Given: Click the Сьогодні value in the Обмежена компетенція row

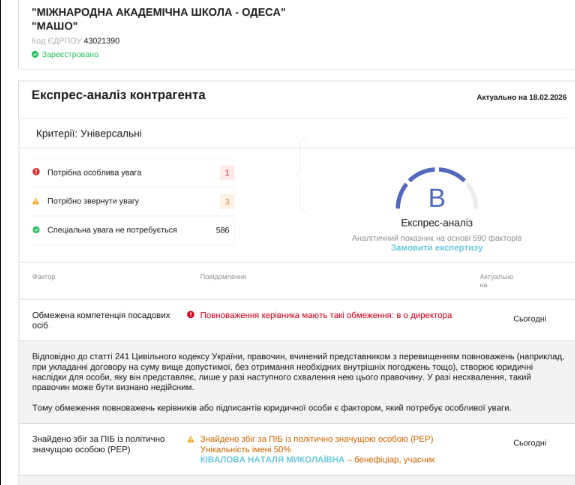Looking at the screenshot, I should (x=530, y=319).
